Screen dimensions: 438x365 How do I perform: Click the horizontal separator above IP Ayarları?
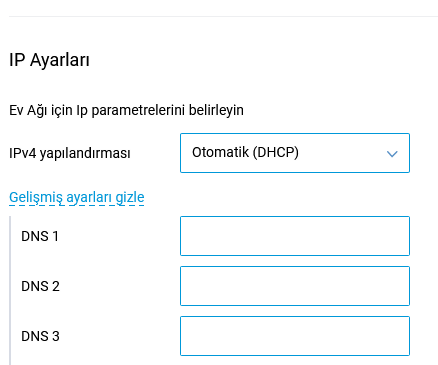click(223, 16)
